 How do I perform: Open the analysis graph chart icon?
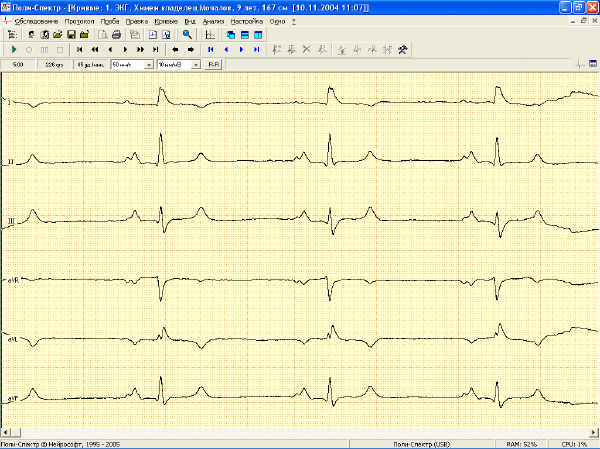tap(210, 35)
